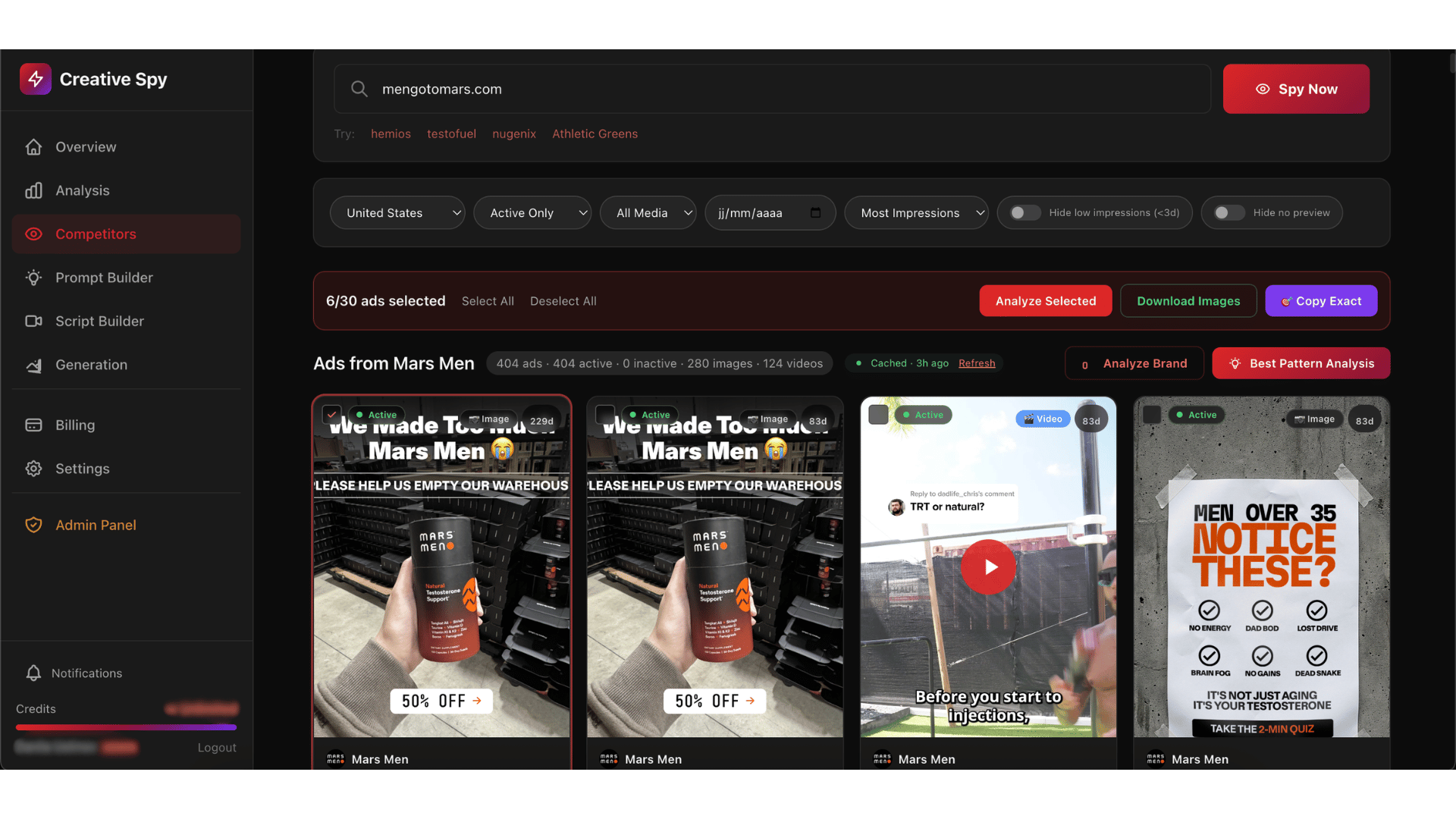This screenshot has width=1456, height=819.
Task: Open Settings page
Action: [x=127, y=469]
